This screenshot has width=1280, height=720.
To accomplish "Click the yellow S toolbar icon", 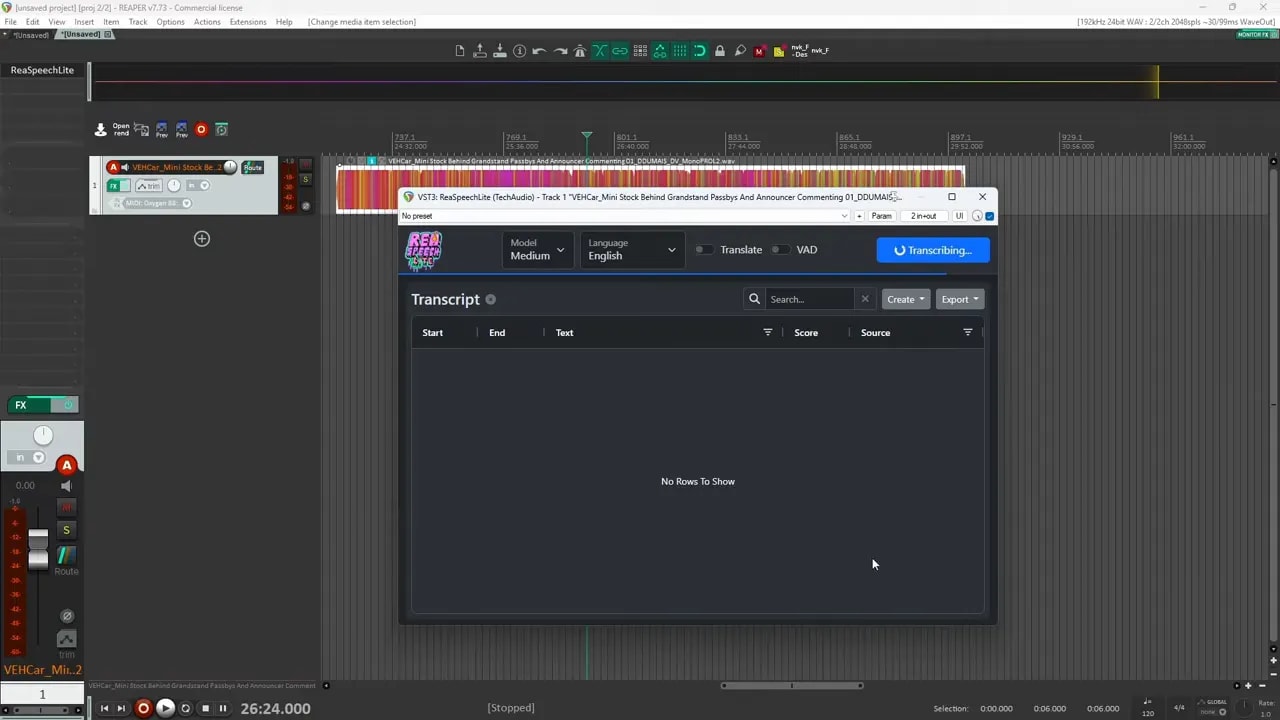I will pyautogui.click(x=779, y=51).
